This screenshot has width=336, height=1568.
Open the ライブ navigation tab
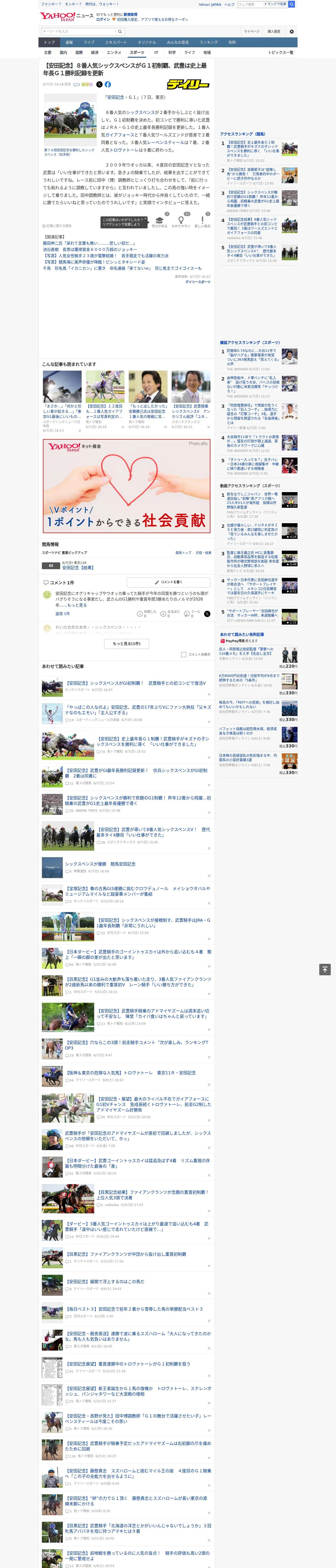[x=89, y=43]
